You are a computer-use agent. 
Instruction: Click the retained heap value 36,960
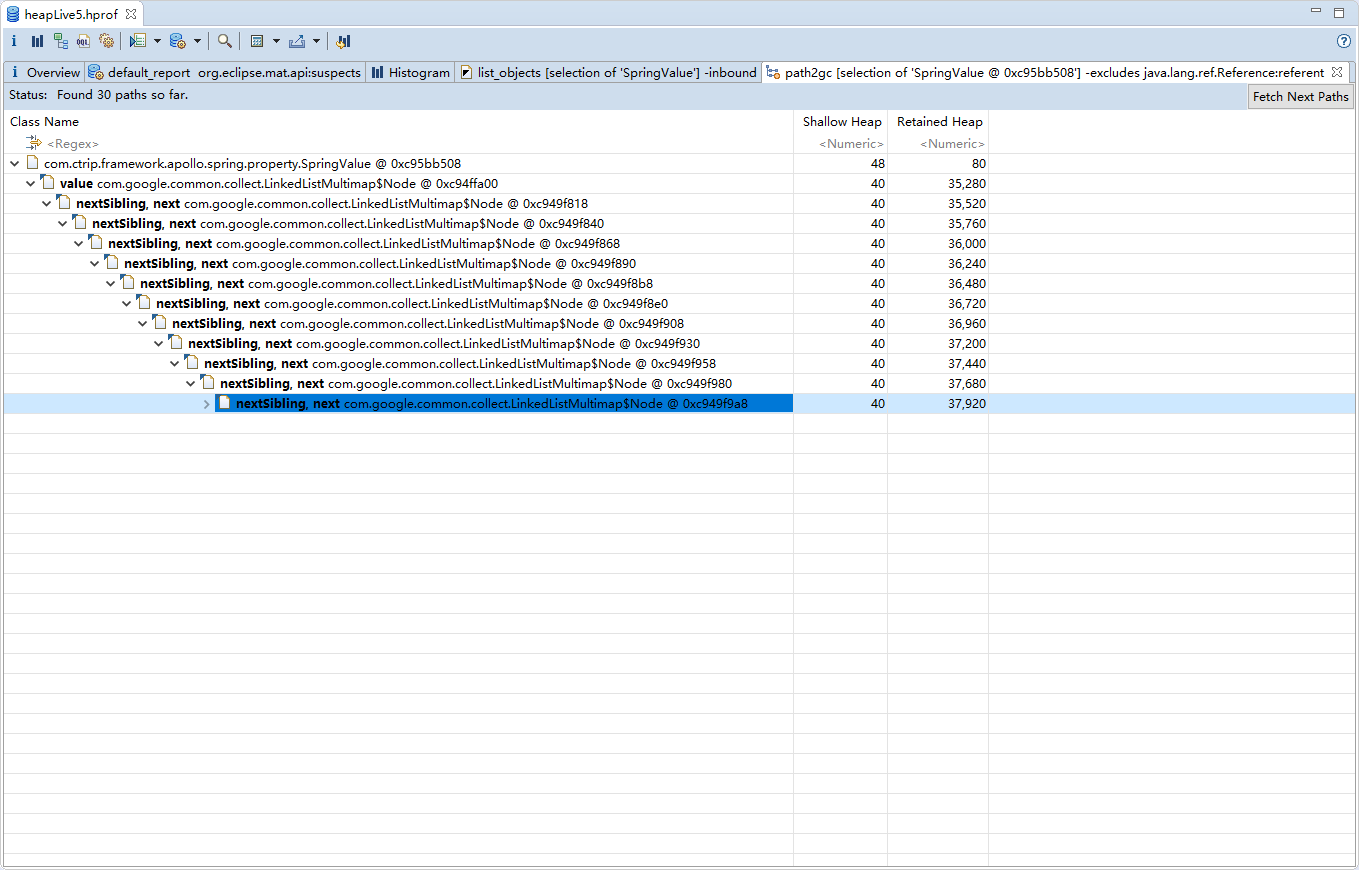pyautogui.click(x=967, y=323)
